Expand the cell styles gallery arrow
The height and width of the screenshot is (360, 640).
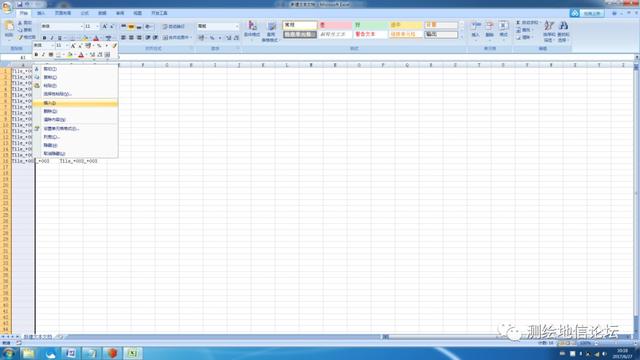click(462, 37)
